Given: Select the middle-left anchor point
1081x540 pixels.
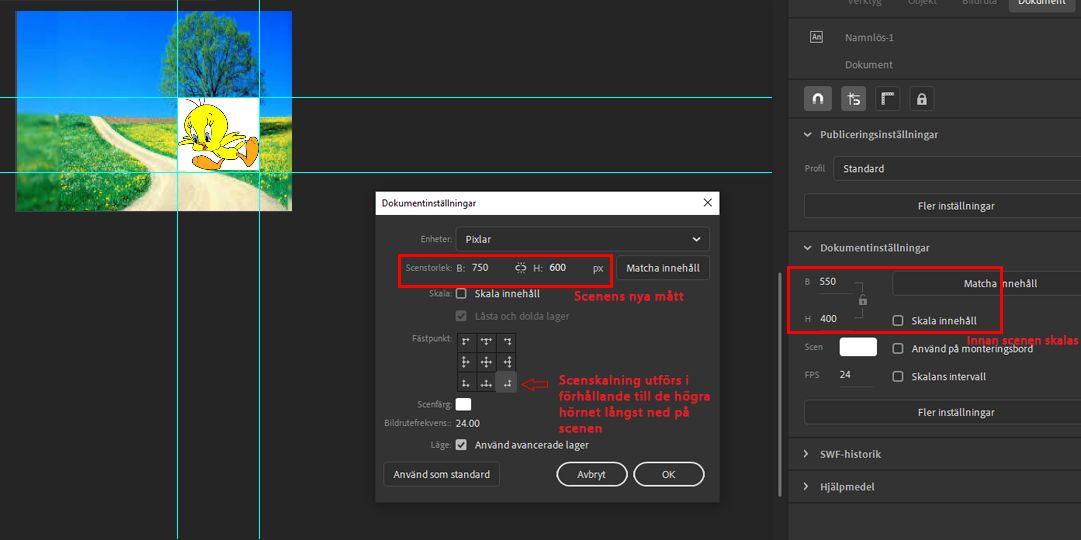Looking at the screenshot, I should [x=466, y=362].
